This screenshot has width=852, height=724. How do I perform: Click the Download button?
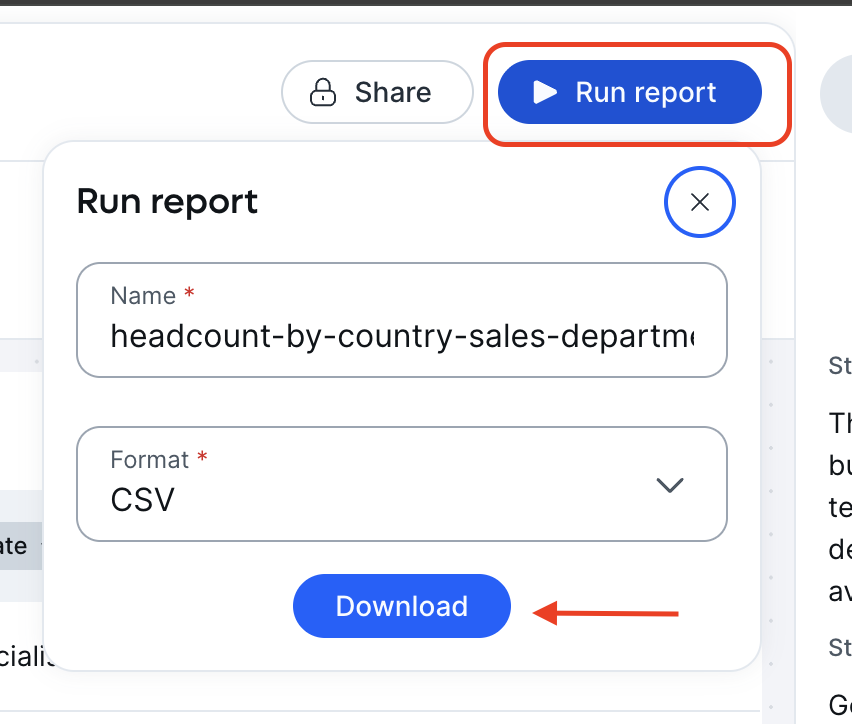[402, 606]
